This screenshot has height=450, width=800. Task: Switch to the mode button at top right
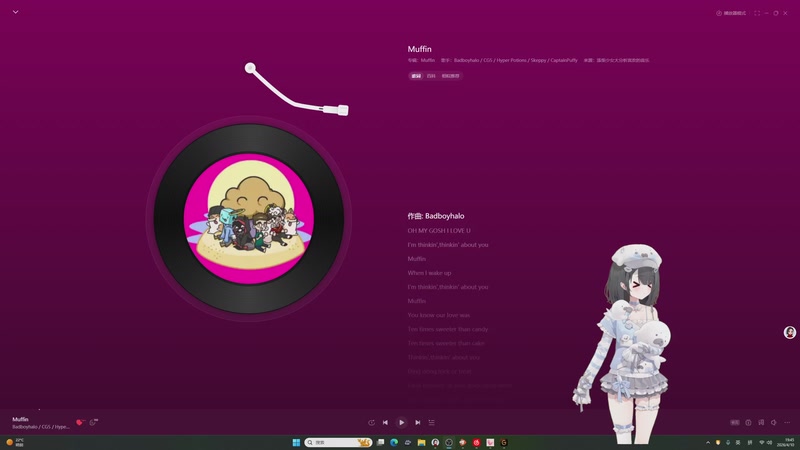tap(731, 13)
